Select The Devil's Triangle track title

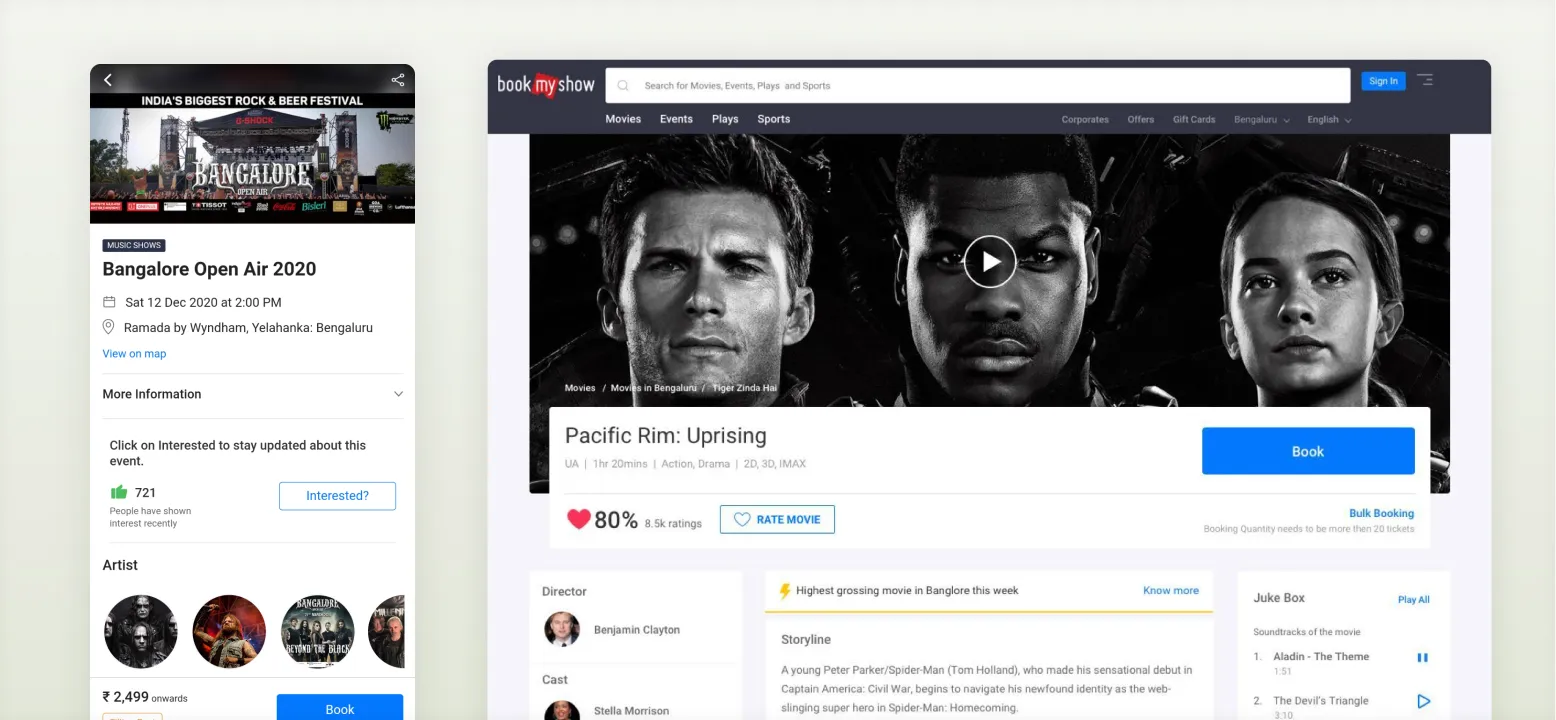[1320, 701]
